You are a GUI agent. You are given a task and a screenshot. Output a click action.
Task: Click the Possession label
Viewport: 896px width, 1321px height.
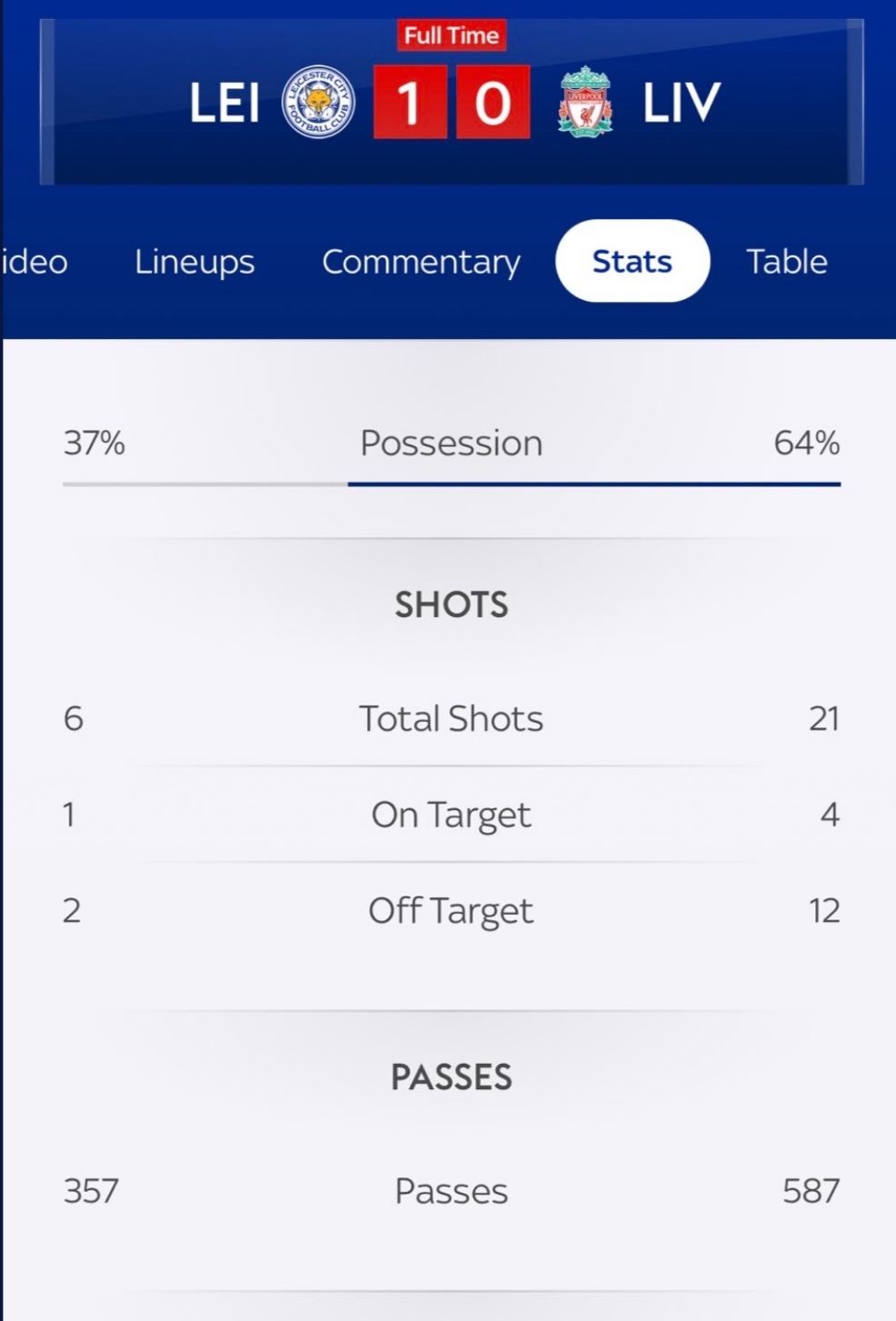452,444
